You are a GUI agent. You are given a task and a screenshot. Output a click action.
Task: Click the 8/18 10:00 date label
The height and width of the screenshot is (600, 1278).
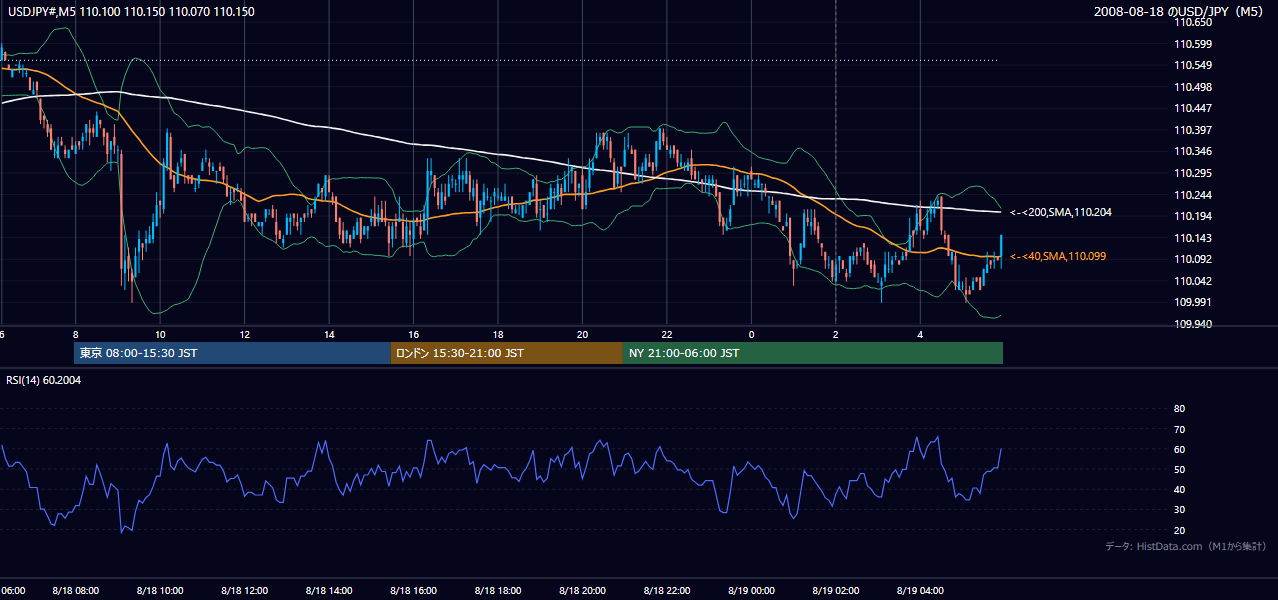(159, 591)
